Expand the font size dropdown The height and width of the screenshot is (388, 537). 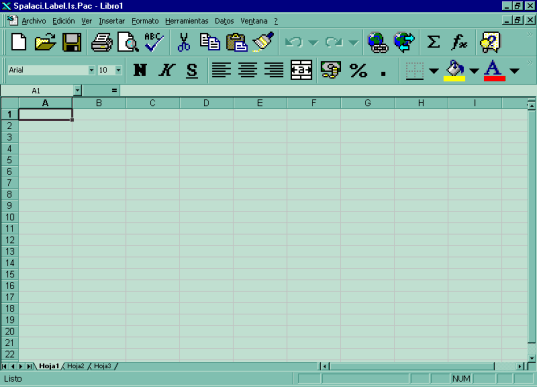[118, 70]
